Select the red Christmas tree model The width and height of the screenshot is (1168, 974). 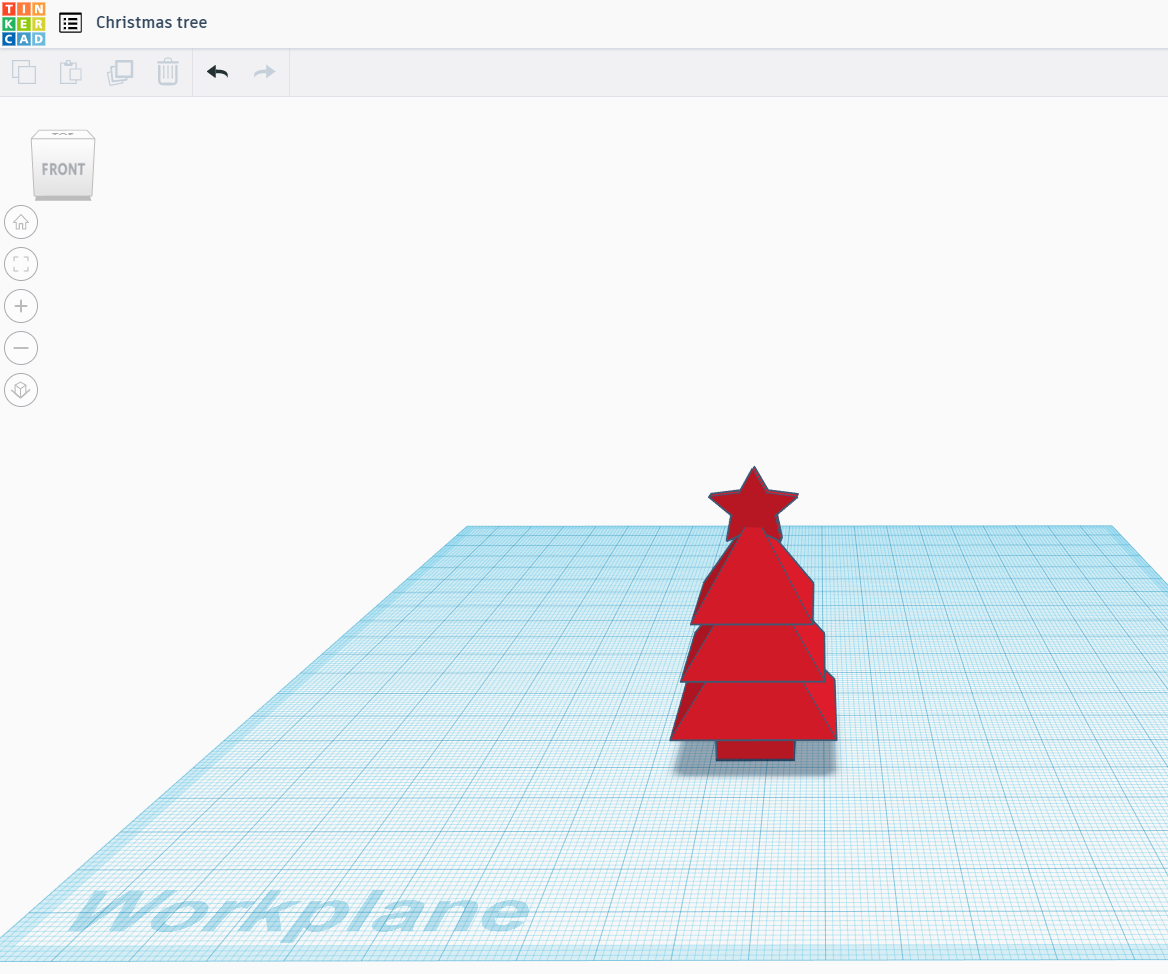(x=755, y=650)
